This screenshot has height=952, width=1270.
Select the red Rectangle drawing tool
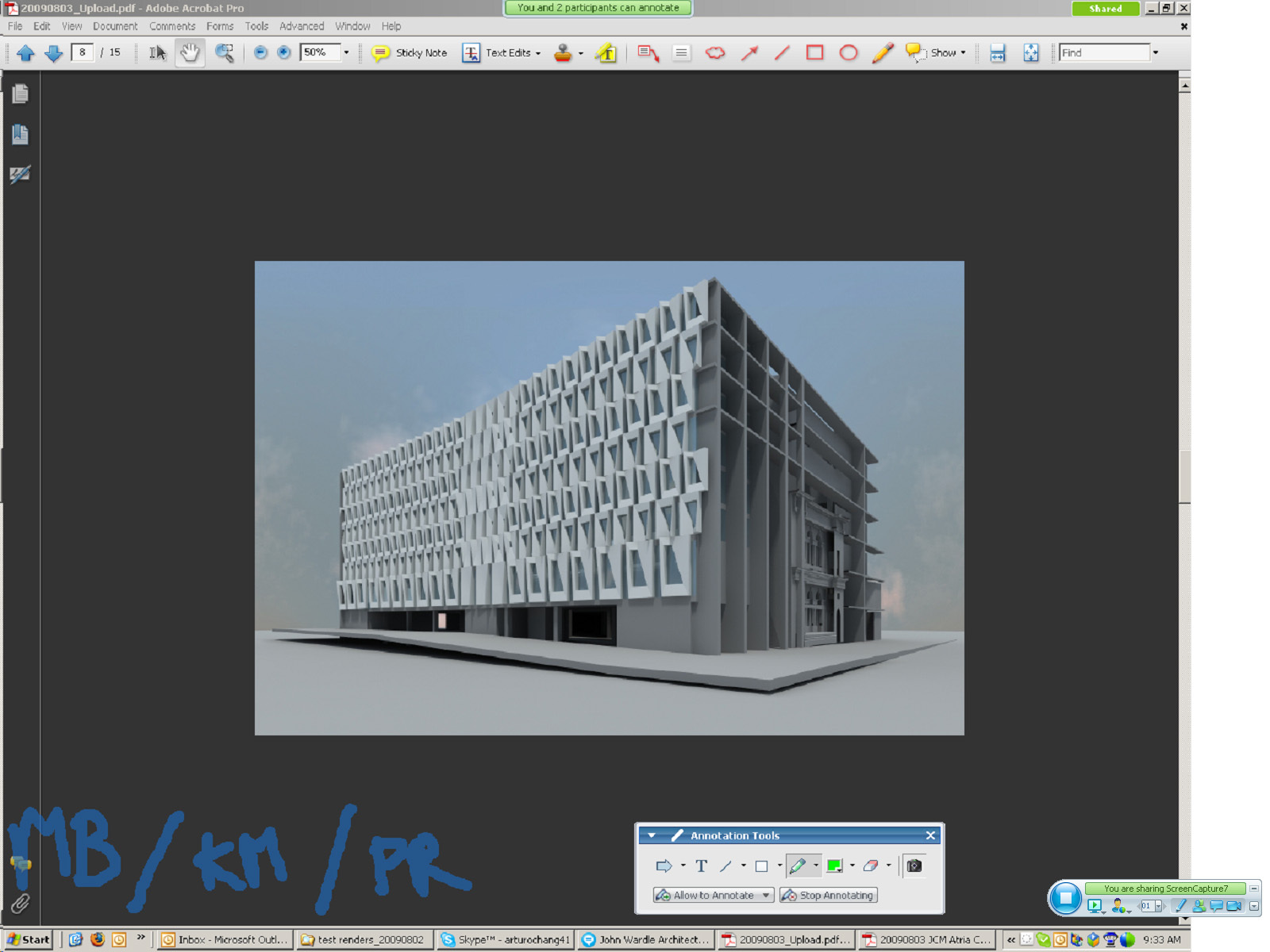tap(814, 53)
